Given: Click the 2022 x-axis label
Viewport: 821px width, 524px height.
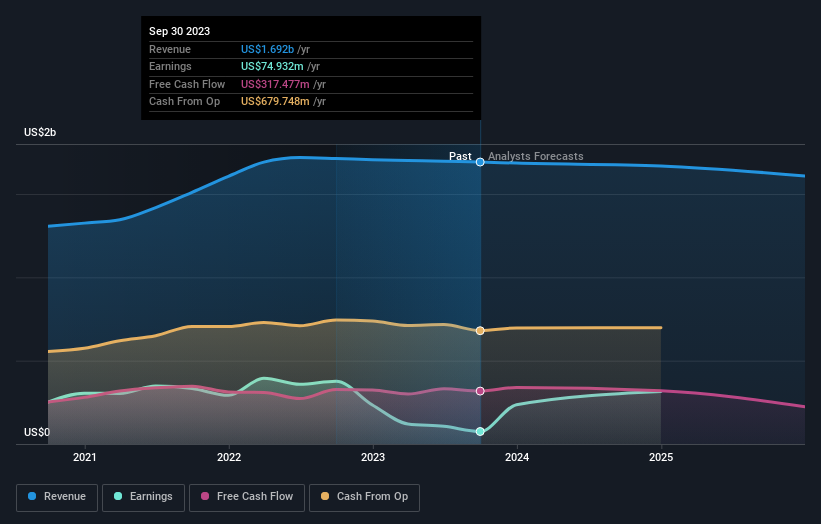Looking at the screenshot, I should point(229,458).
